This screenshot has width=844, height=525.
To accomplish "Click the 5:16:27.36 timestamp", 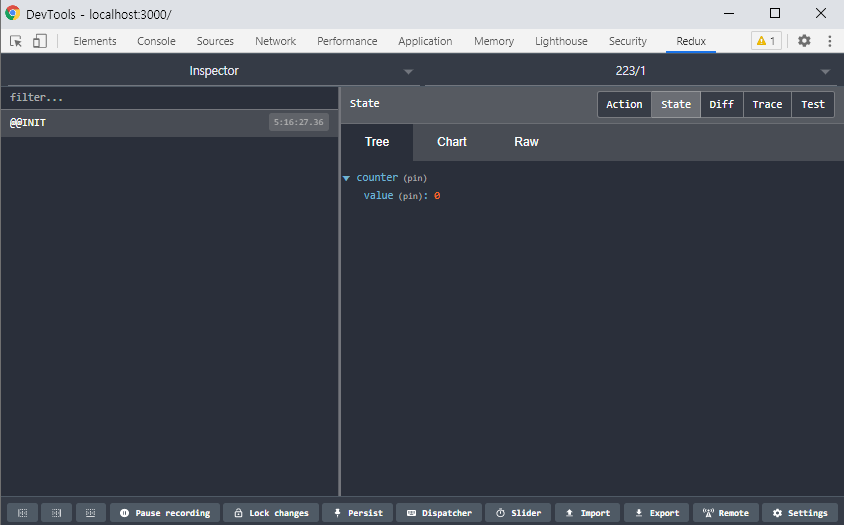I will [299, 122].
